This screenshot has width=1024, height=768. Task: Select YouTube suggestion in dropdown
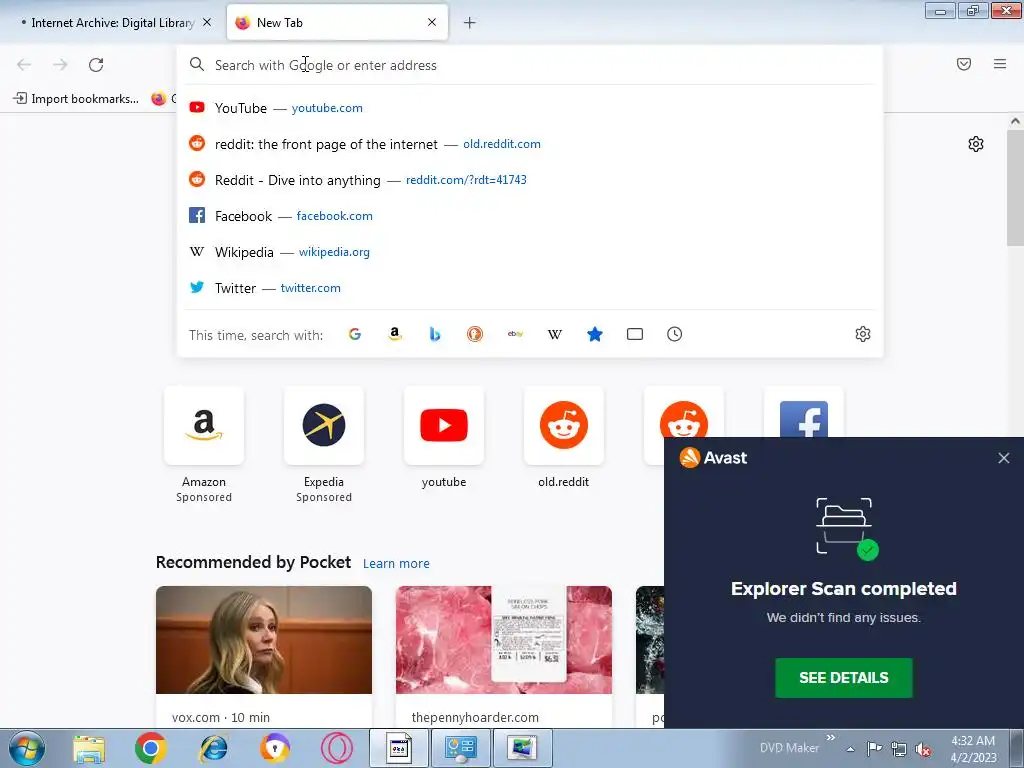[530, 108]
